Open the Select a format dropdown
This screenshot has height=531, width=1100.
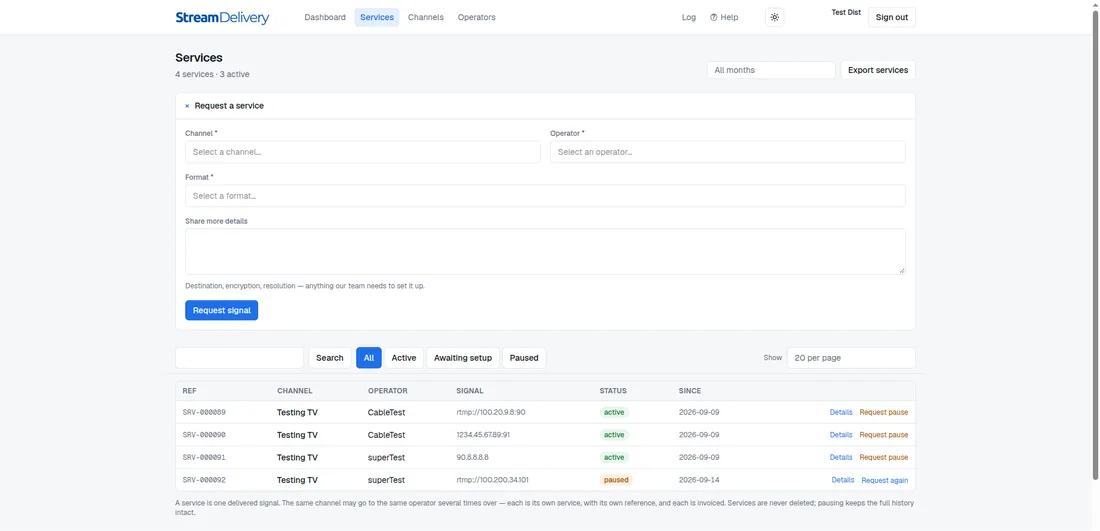click(545, 196)
